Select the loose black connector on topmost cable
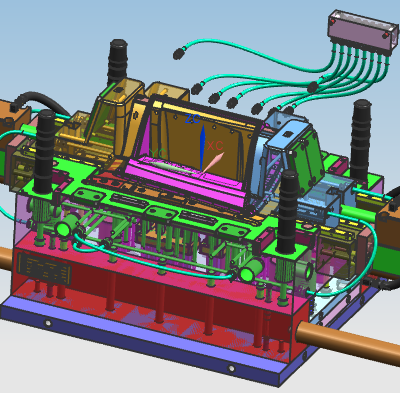Image resolution: width=400 pixels, height=393 pixels. pyautogui.click(x=179, y=53)
